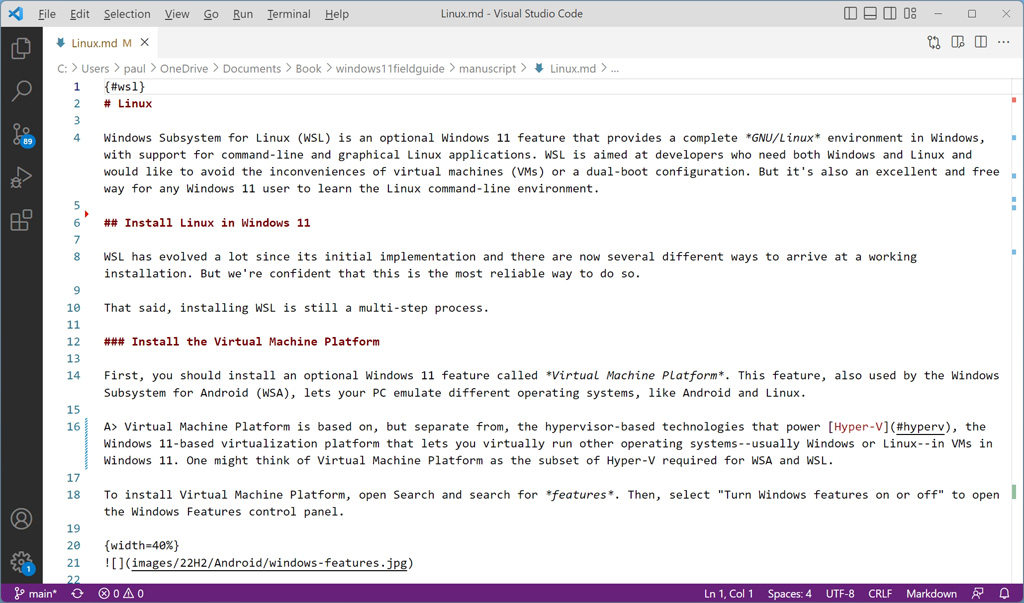Open the Search view in activity bar
The height and width of the screenshot is (603, 1024).
coord(21,91)
